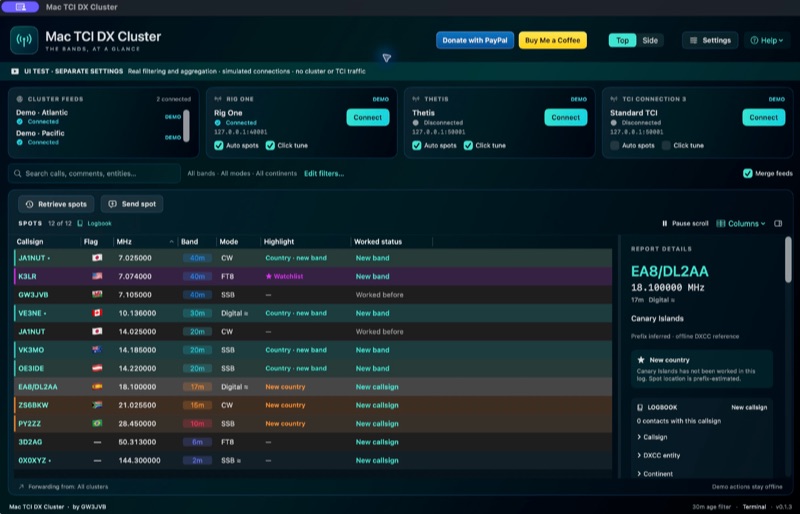This screenshot has height=514, width=800.
Task: Select the 3D2AG spot row
Action: (x=313, y=442)
